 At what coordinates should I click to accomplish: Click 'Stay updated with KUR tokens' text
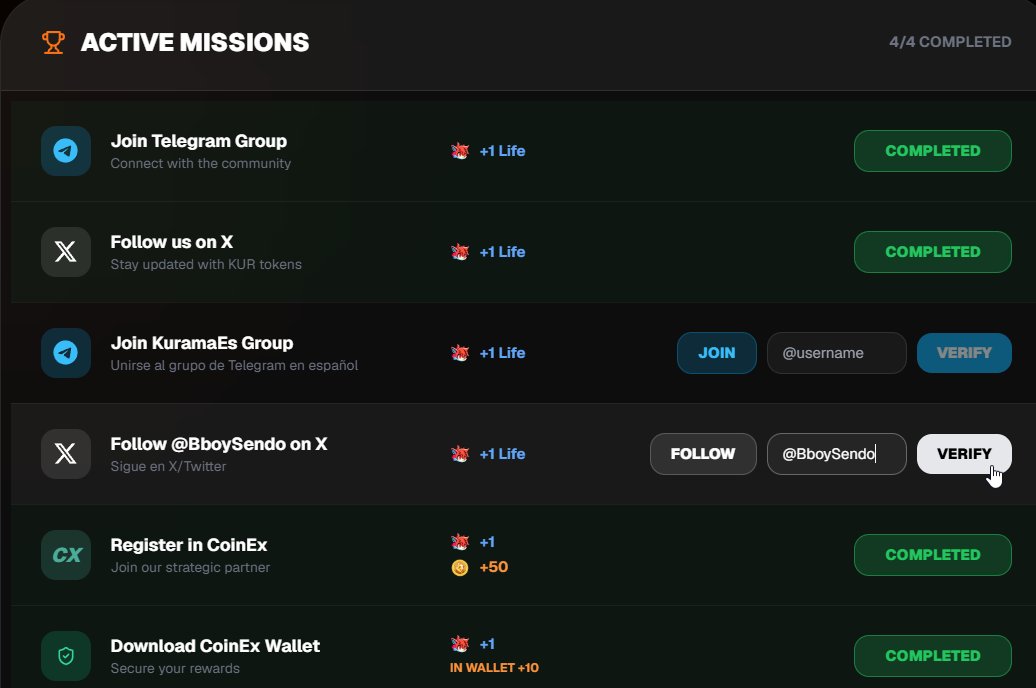[206, 264]
